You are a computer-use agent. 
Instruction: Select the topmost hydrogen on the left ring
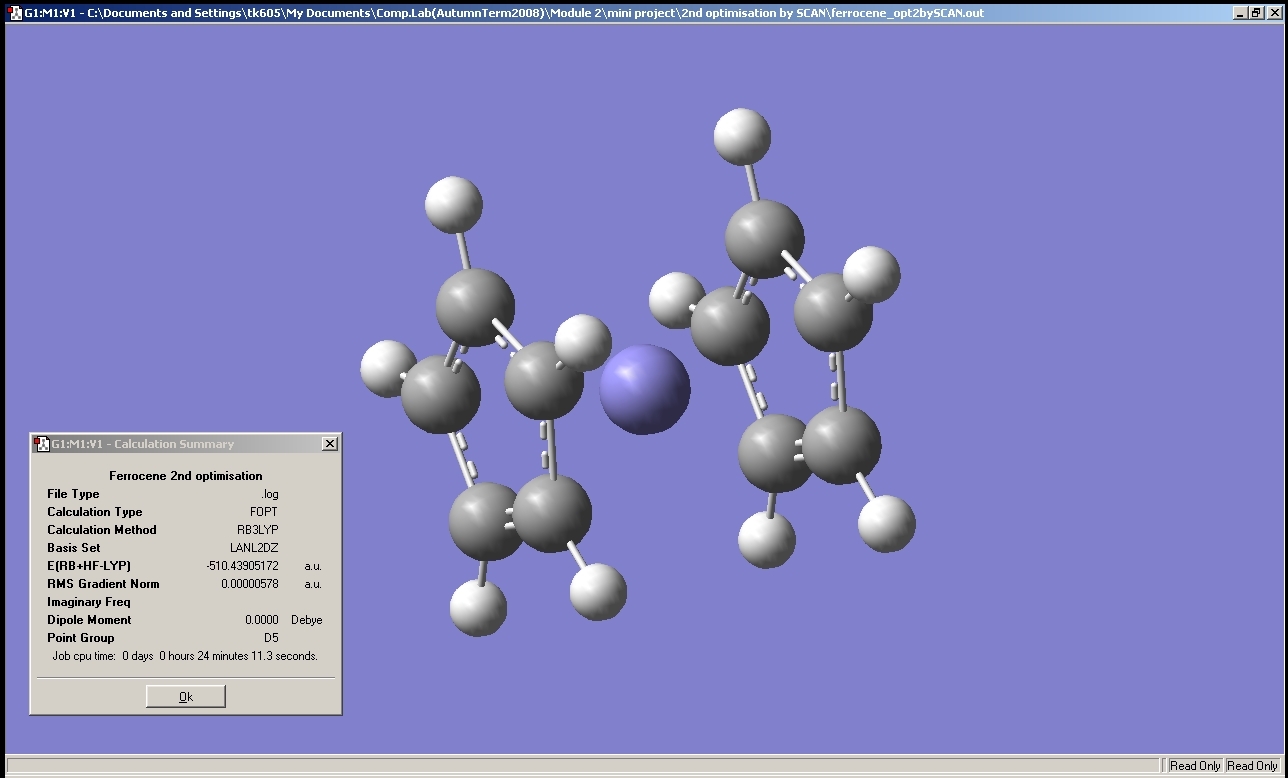click(454, 205)
